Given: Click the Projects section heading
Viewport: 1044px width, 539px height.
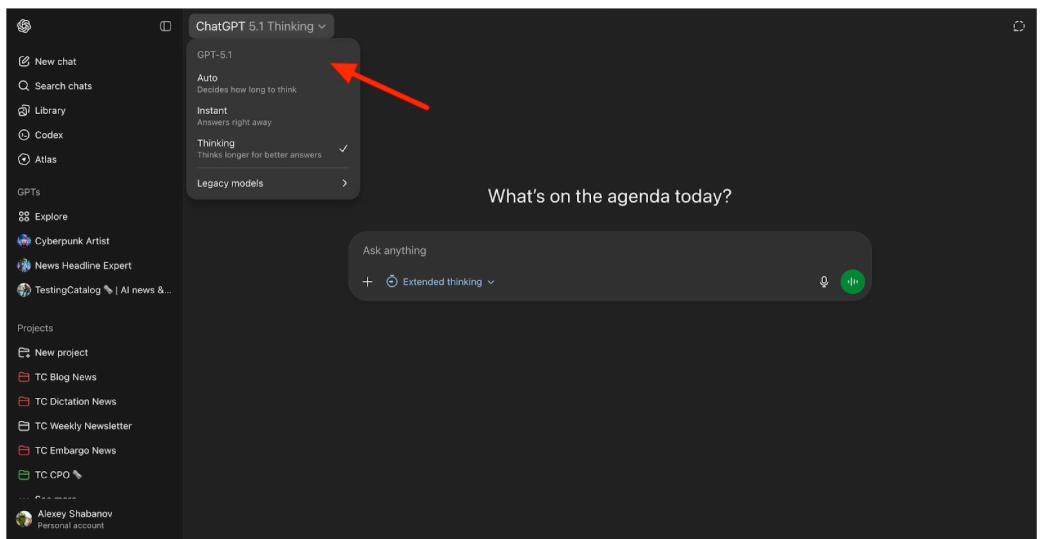Looking at the screenshot, I should (35, 328).
